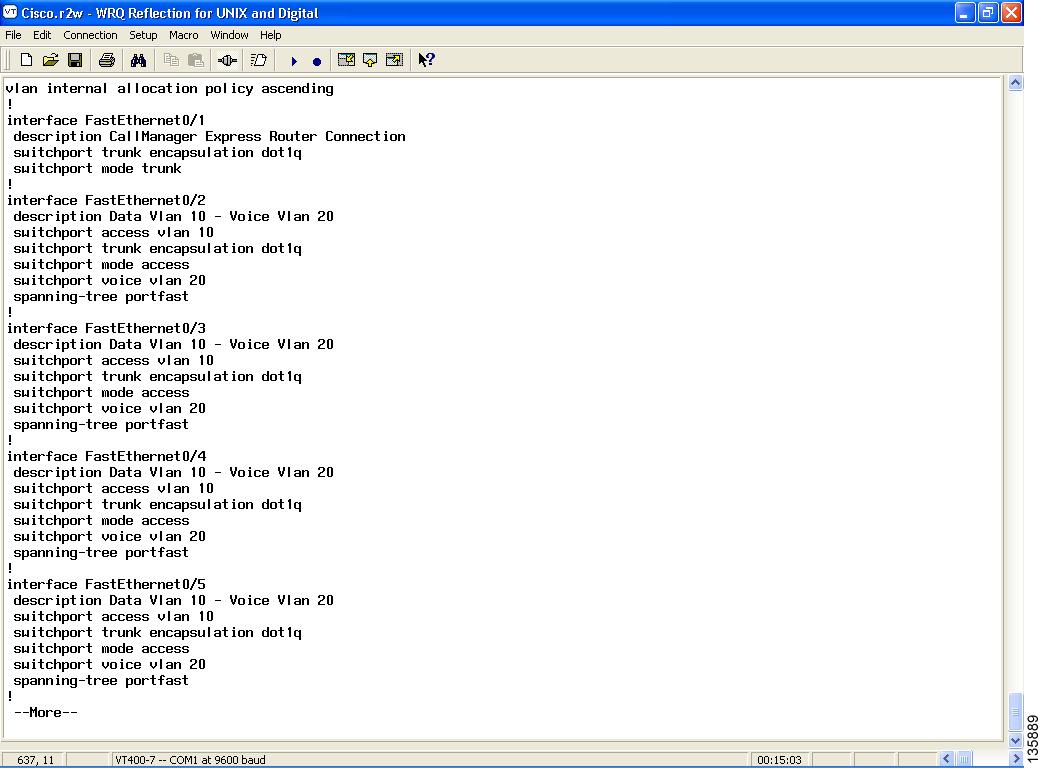This screenshot has width=1042, height=768.
Task: Click the Paste toolbar icon
Action: (195, 60)
